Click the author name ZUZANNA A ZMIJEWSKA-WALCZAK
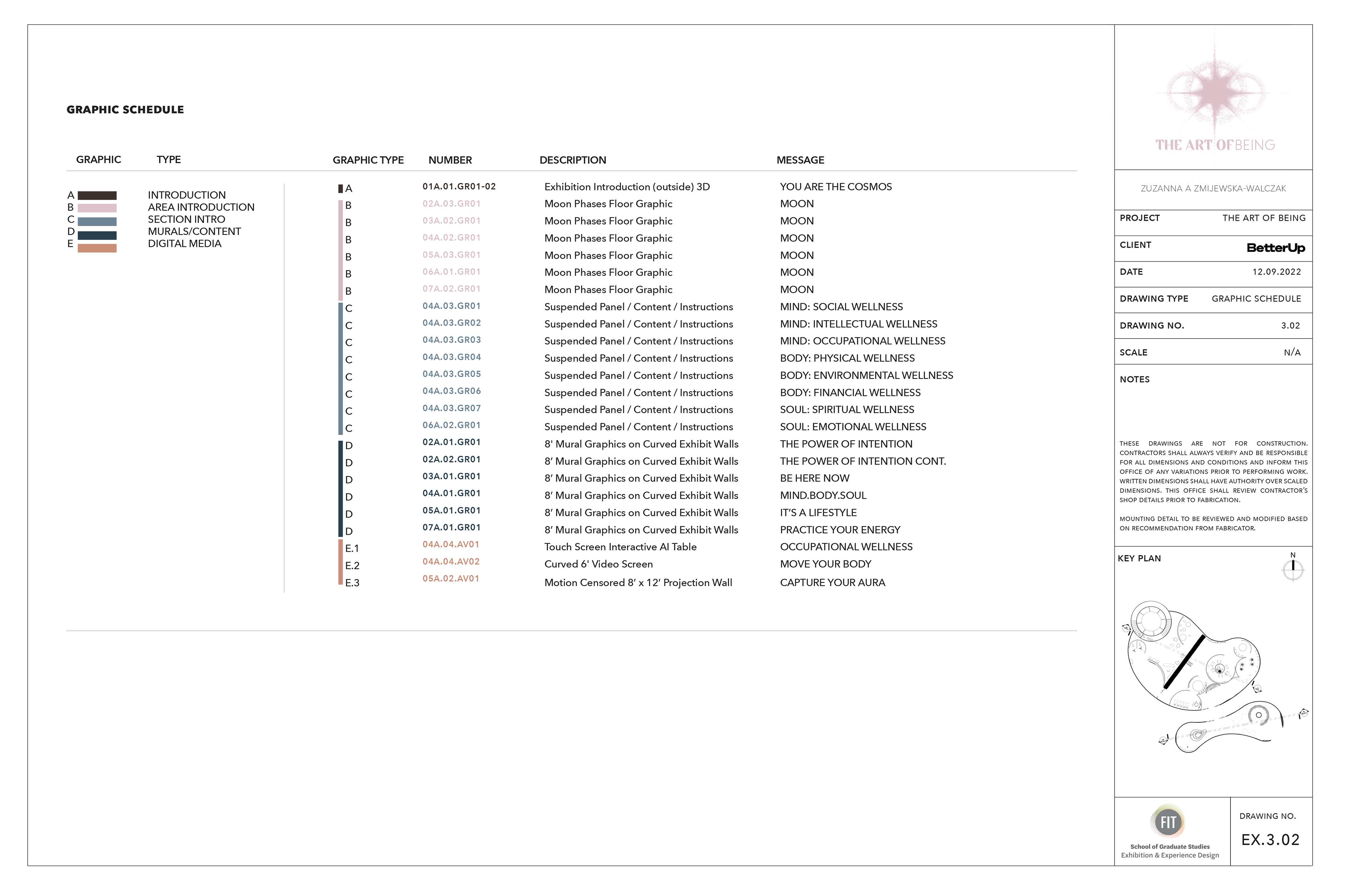Screen dimensions: 1372x888 1213,189
